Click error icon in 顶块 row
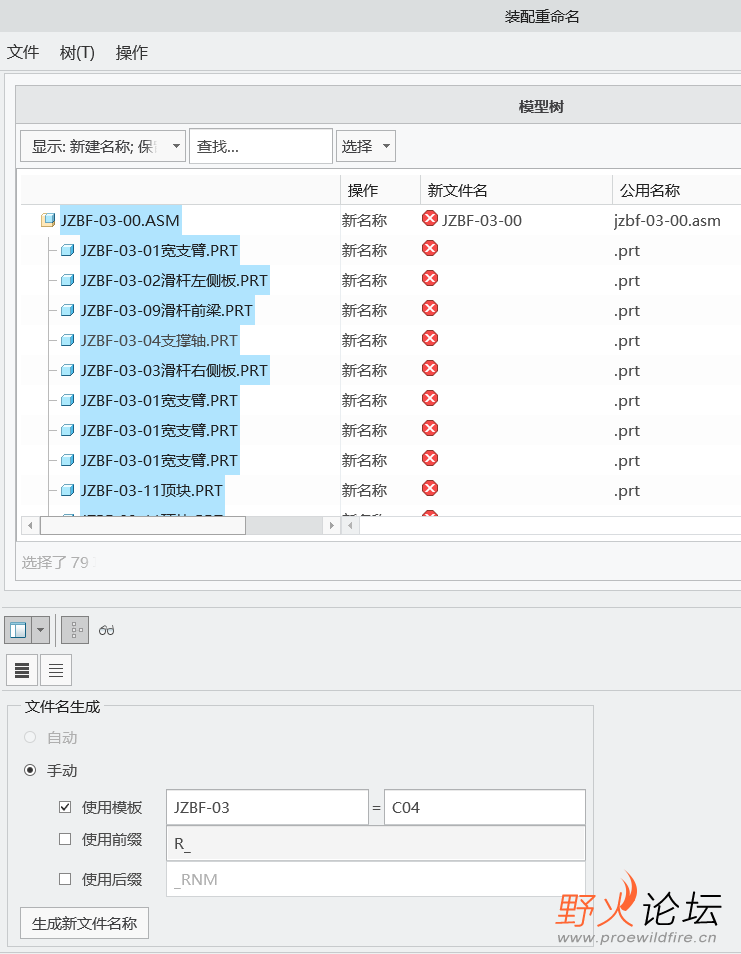This screenshot has width=741, height=954. pos(430,488)
